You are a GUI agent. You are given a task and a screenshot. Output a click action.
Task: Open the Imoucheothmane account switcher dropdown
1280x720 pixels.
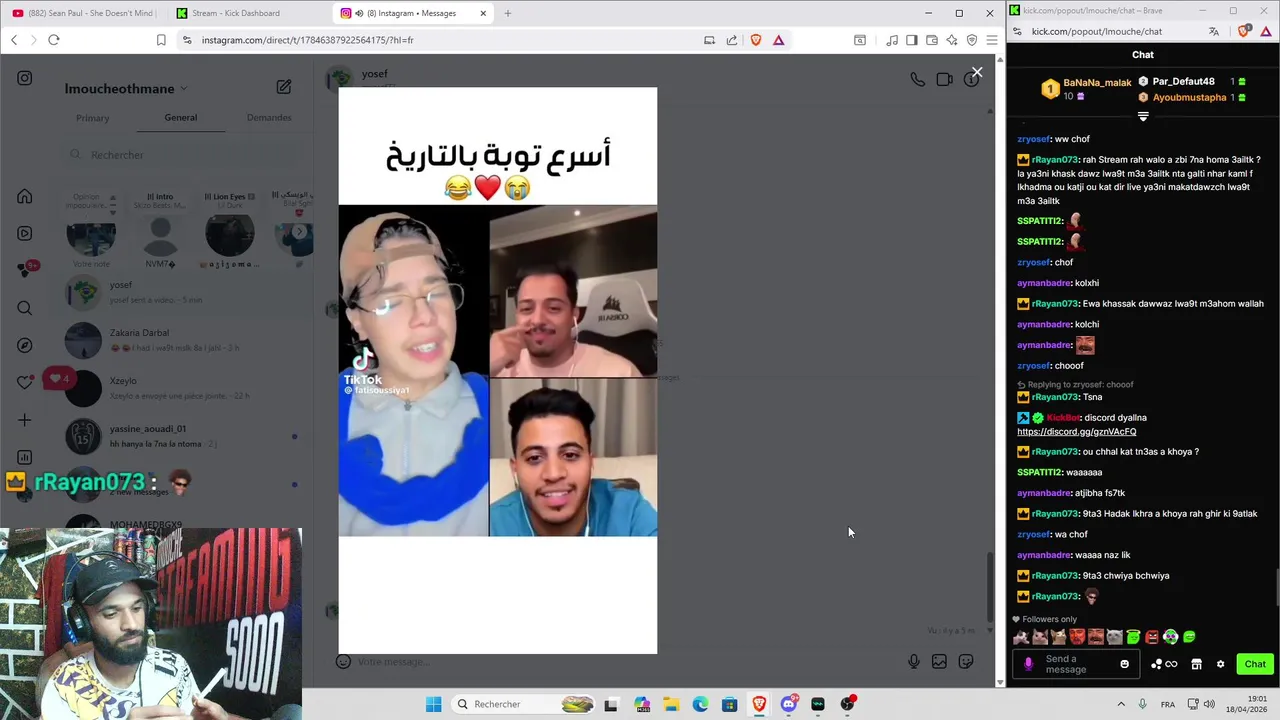[x=125, y=88]
